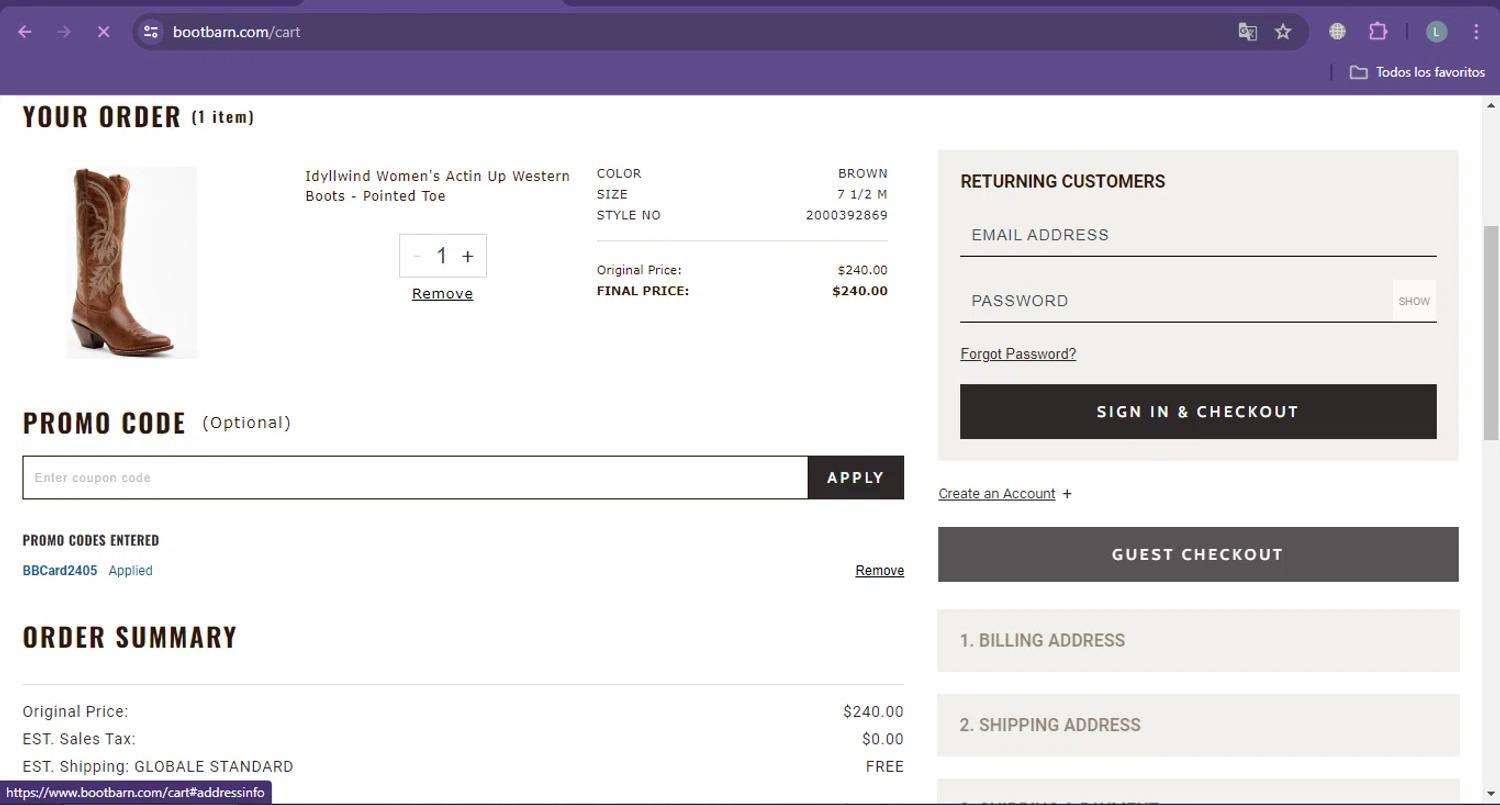
Task: Stop page loading with the X icon
Action: tap(103, 31)
